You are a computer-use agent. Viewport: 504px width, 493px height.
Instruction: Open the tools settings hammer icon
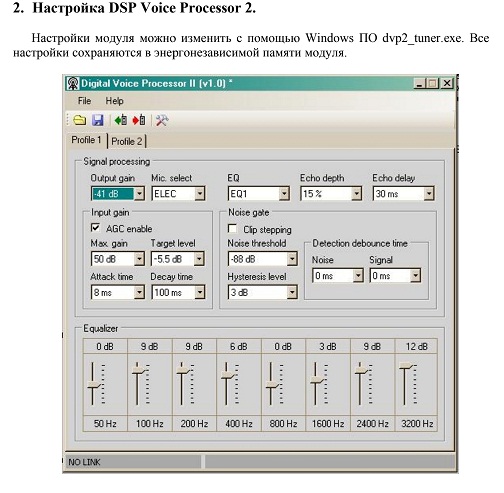coord(162,120)
